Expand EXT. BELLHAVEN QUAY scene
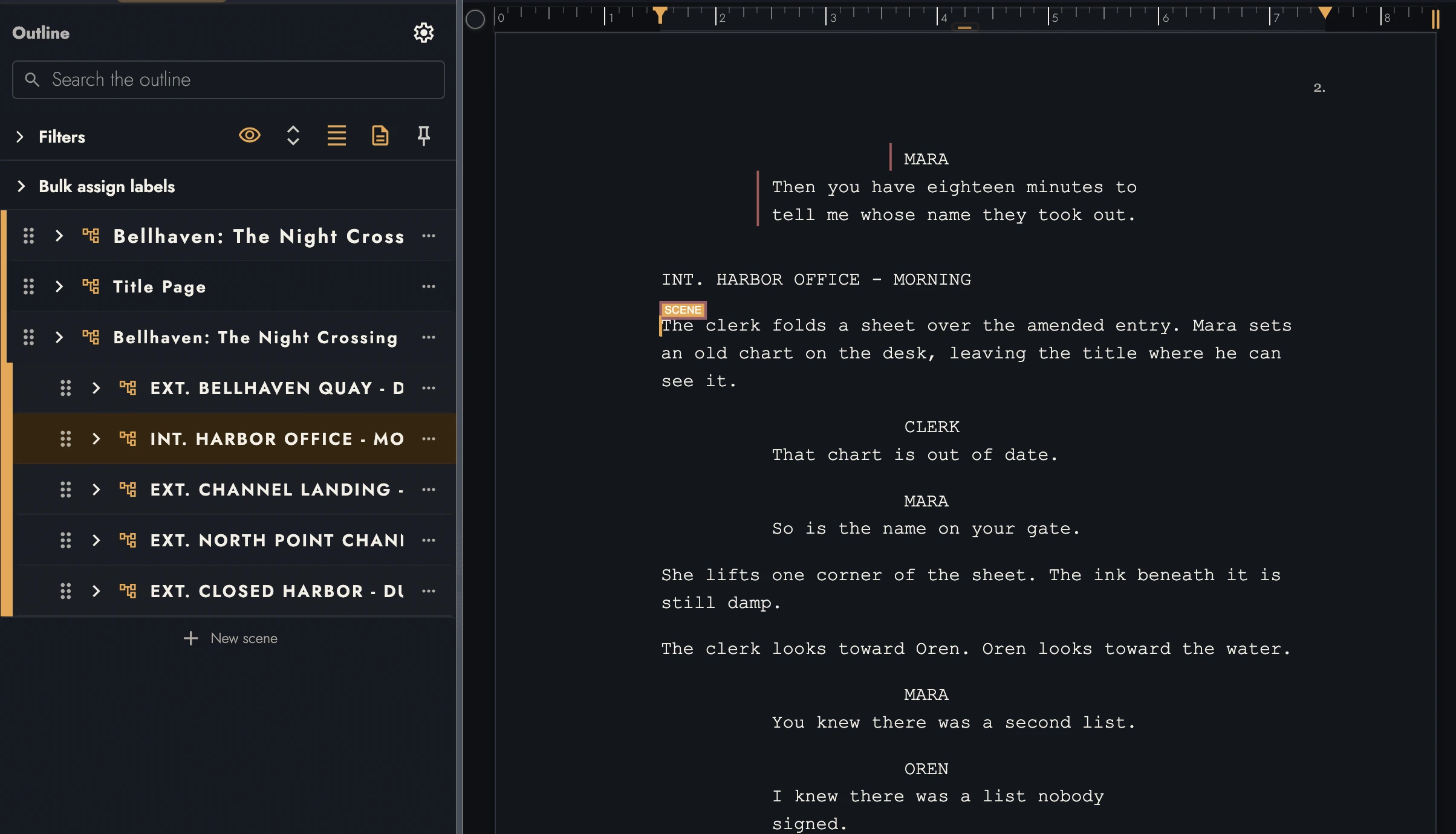This screenshot has height=834, width=1456. 96,388
